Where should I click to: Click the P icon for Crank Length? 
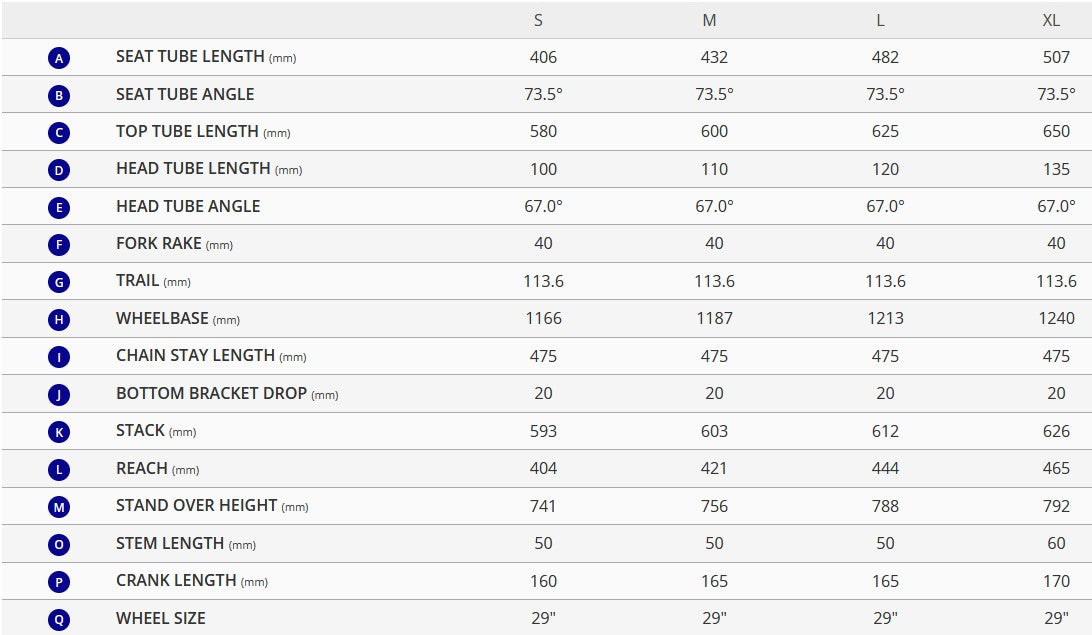click(58, 582)
